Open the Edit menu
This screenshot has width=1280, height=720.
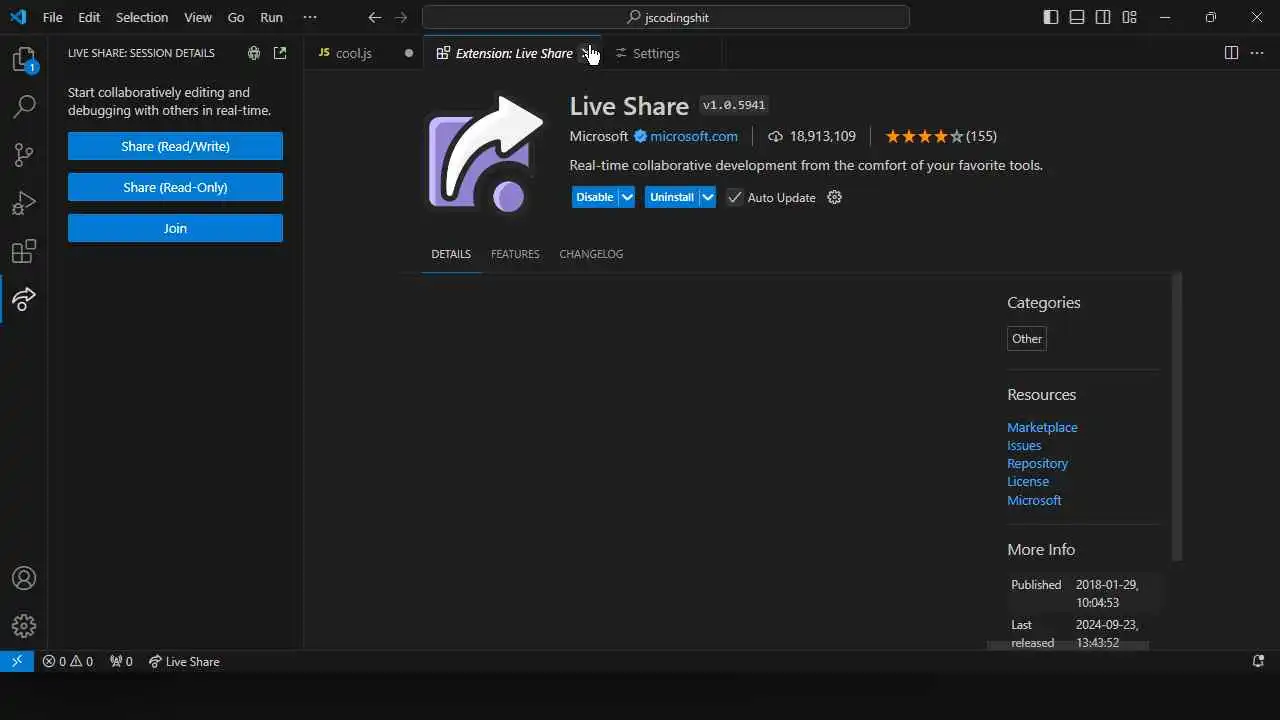(x=89, y=17)
